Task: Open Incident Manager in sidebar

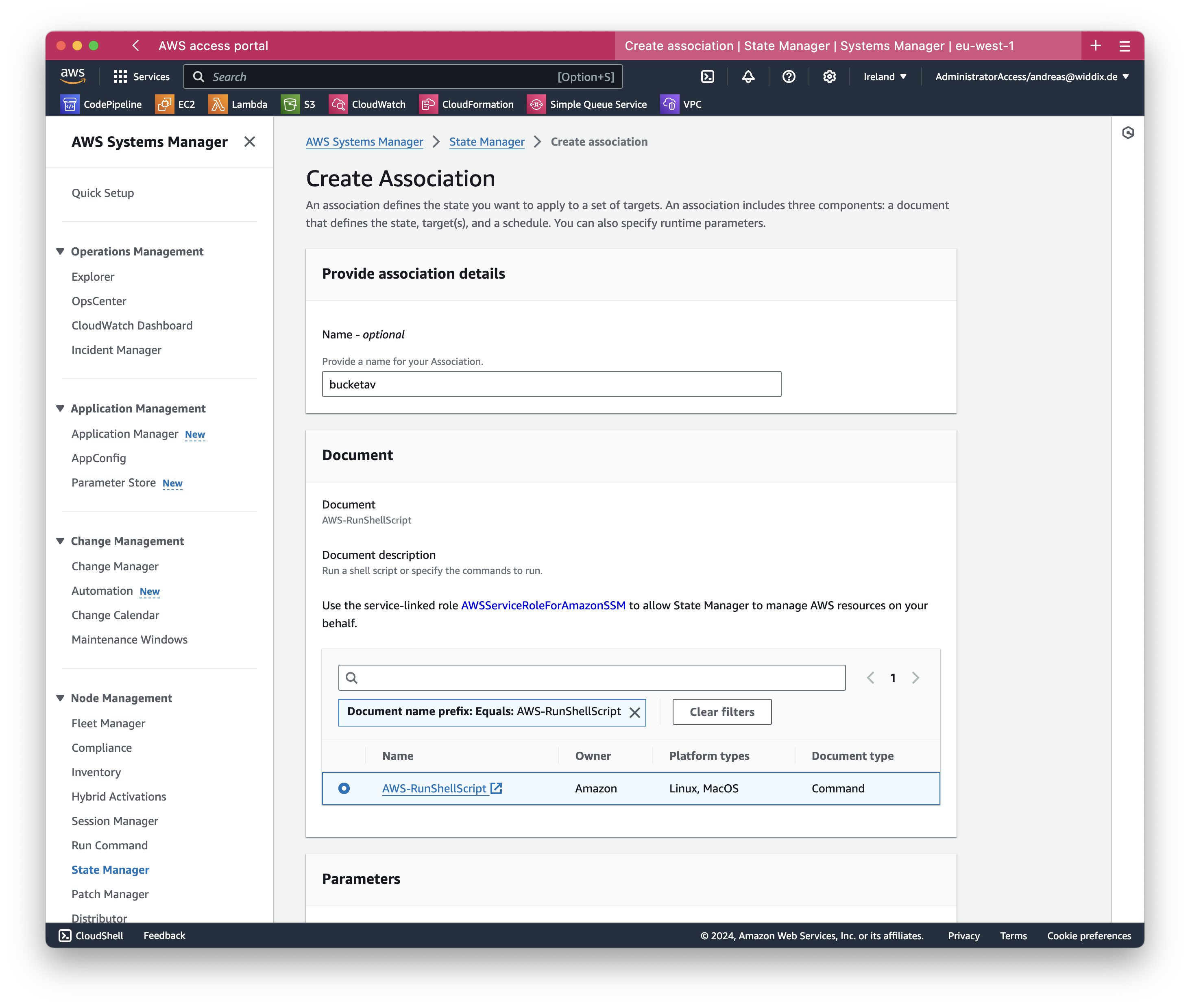Action: click(117, 350)
